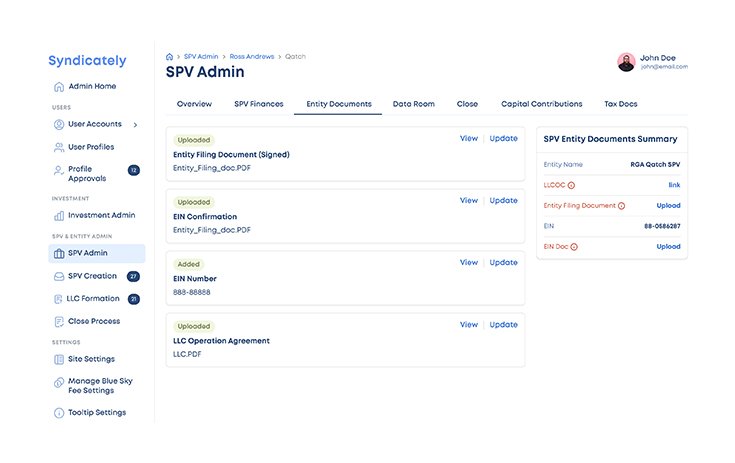Click the Admin Home sidebar icon

[x=59, y=87]
